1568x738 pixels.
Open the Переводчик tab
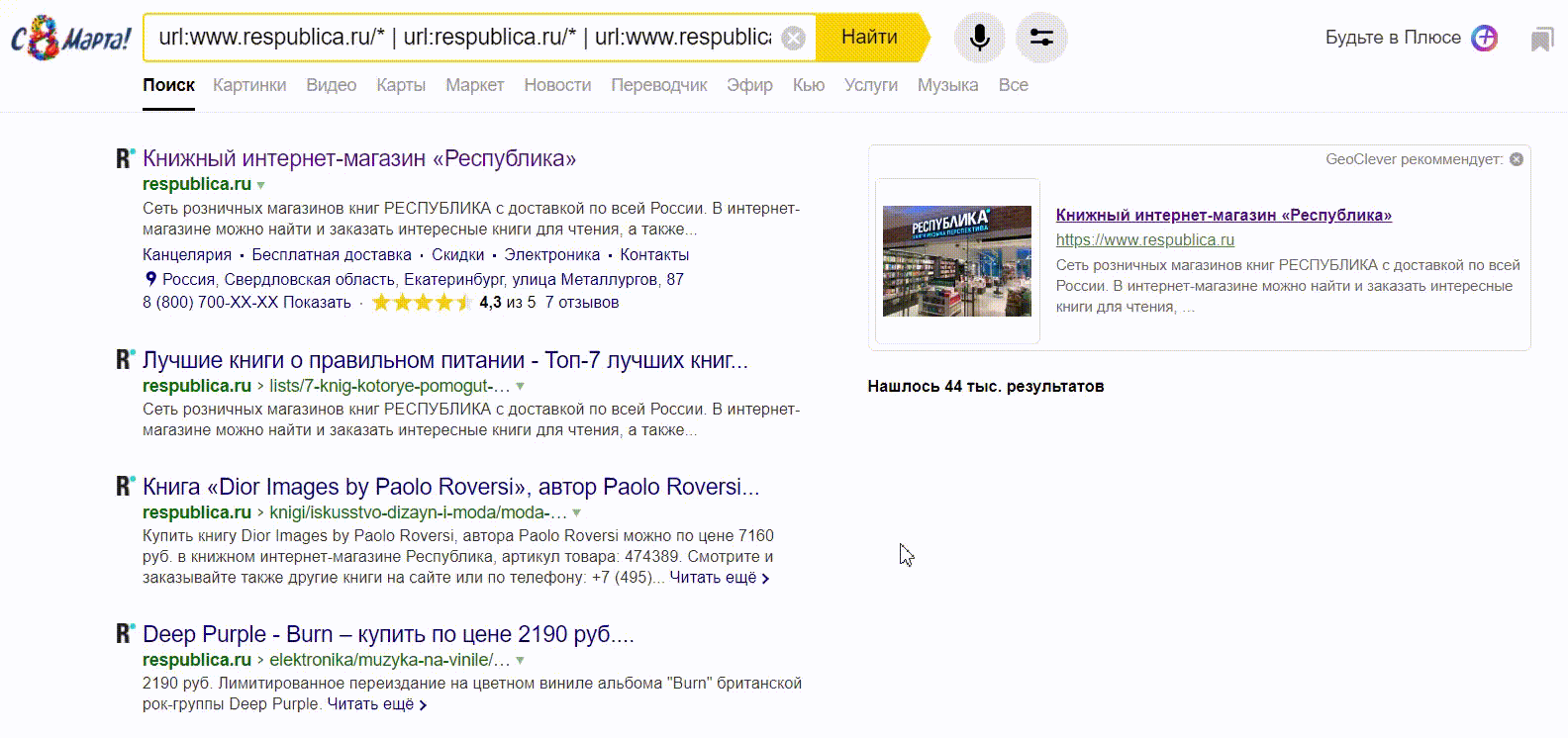(x=659, y=85)
